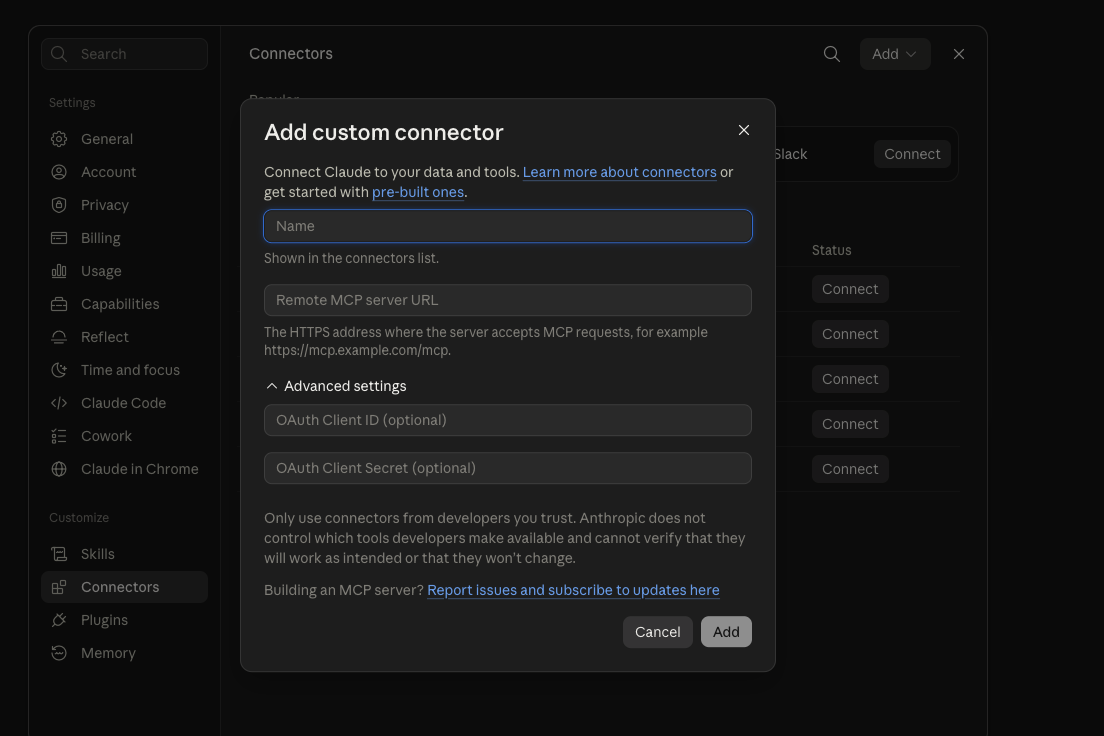Click the Billing card icon

pyautogui.click(x=59, y=238)
